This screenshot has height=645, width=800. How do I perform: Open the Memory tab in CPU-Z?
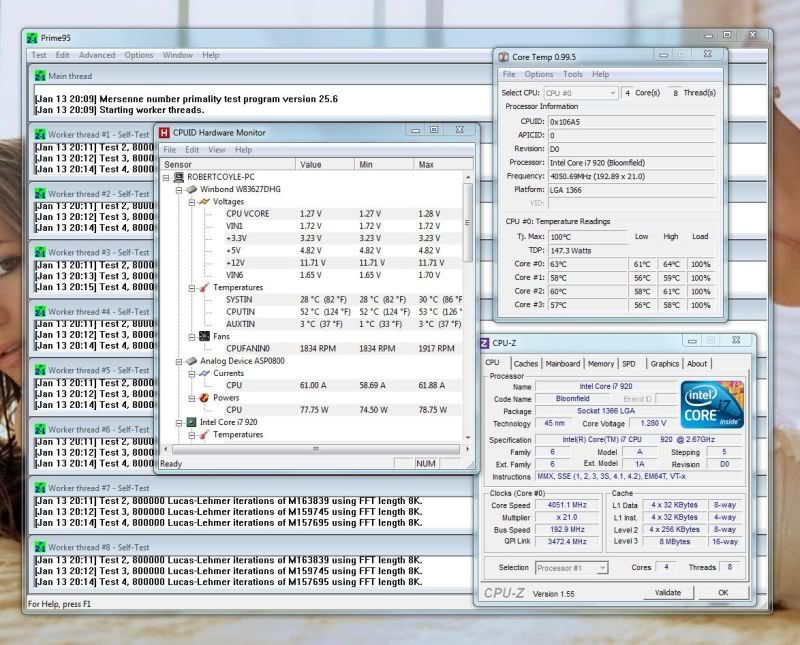(600, 364)
